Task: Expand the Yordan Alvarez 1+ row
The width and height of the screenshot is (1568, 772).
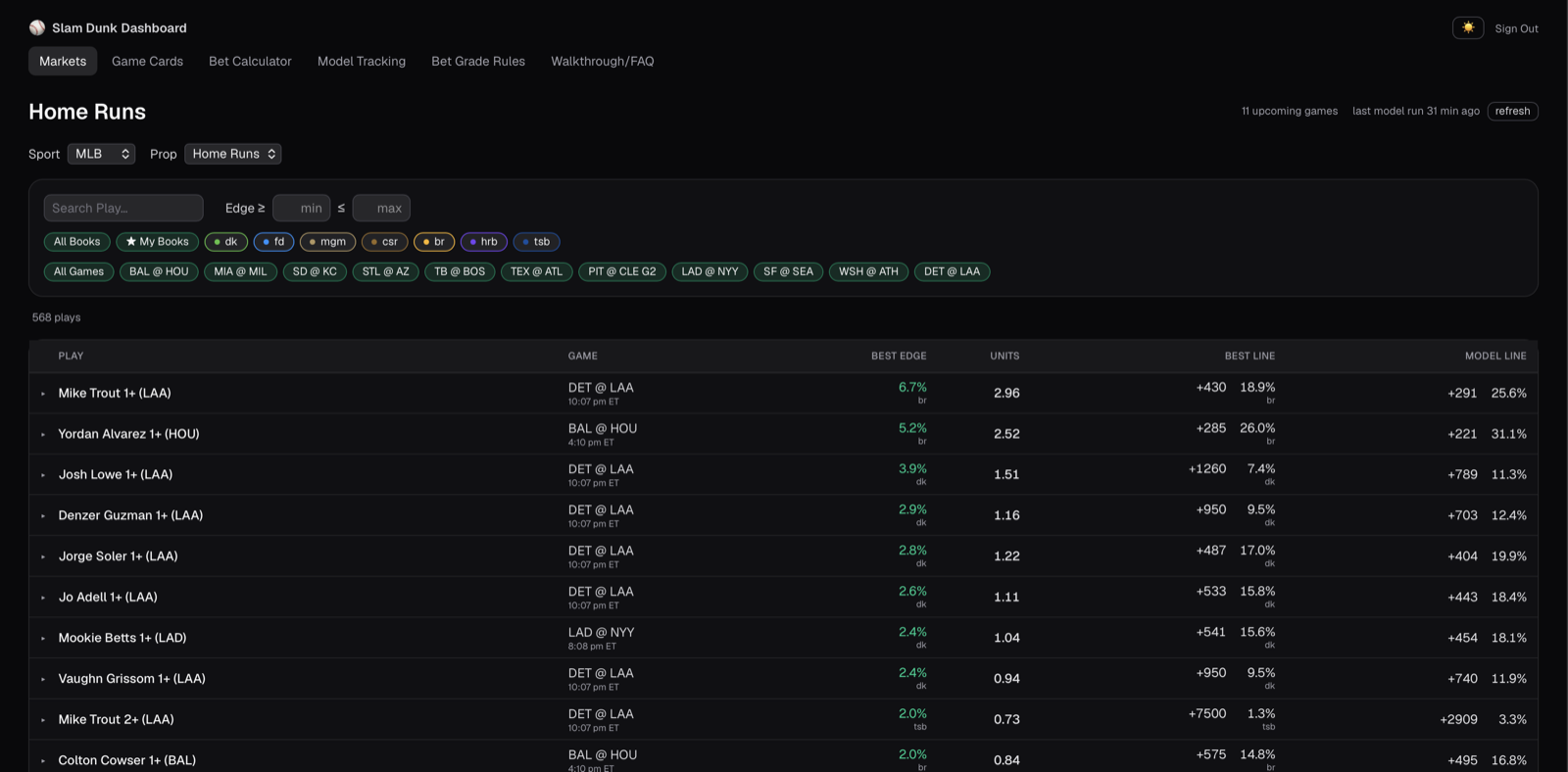Action: (43, 434)
